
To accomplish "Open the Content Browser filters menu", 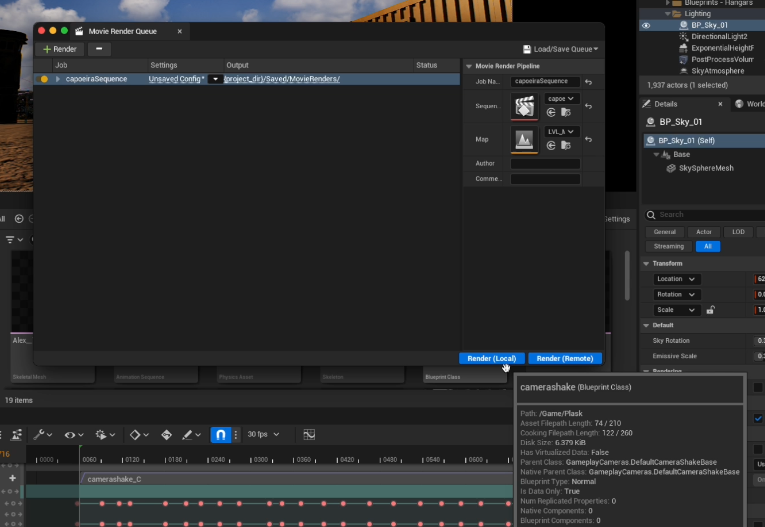I will pos(14,240).
